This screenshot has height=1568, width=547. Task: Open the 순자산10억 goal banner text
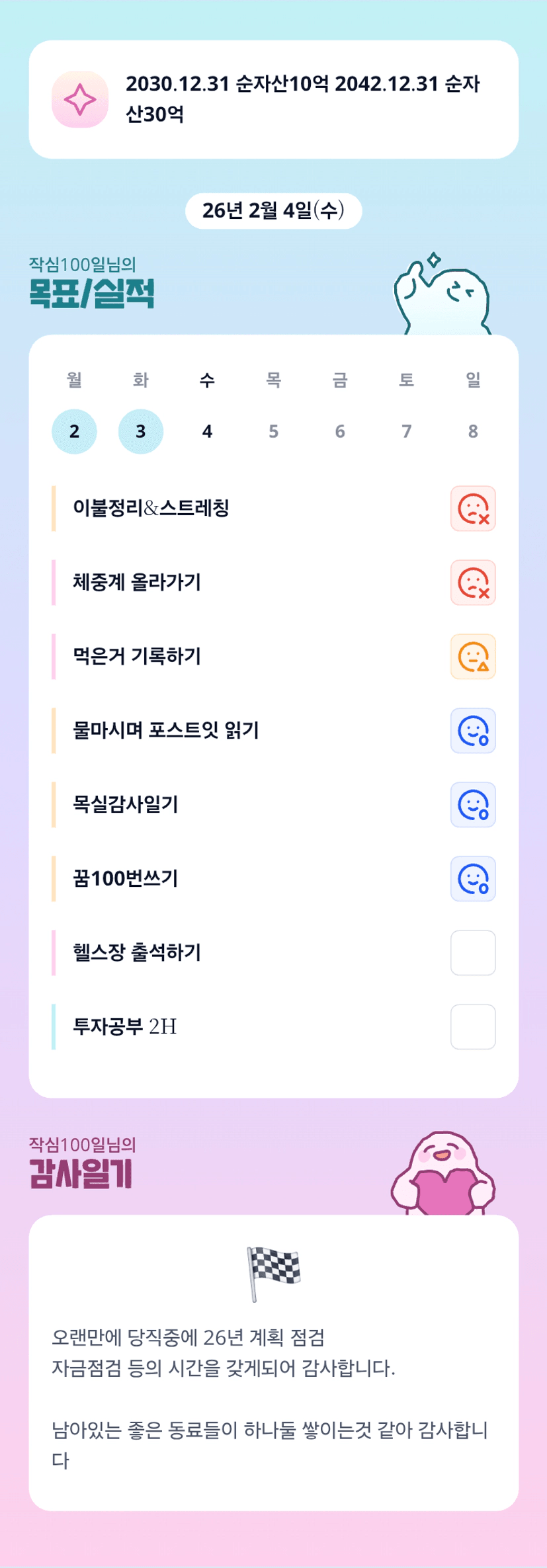click(302, 99)
